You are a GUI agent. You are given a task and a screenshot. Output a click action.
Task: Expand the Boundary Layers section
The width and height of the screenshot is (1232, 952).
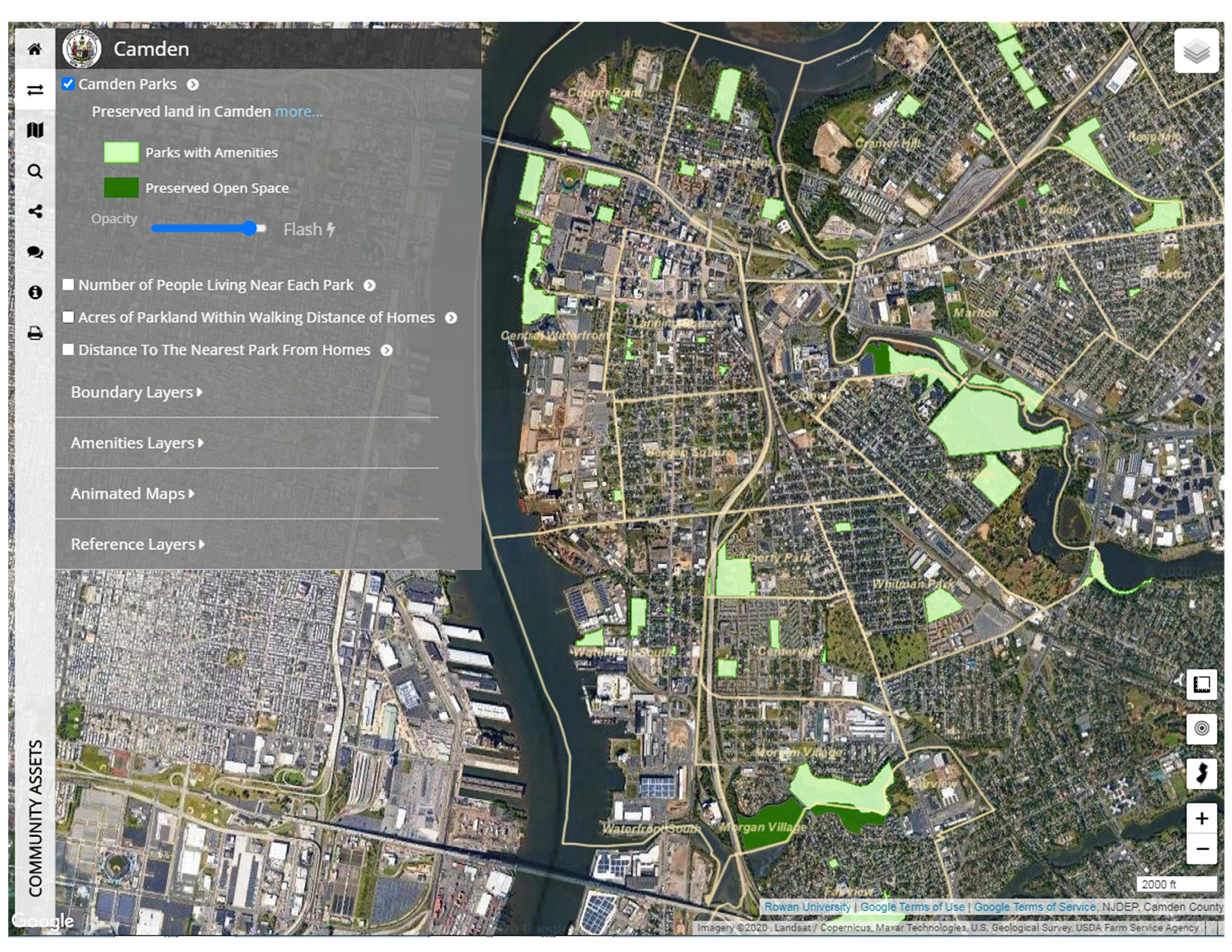[137, 392]
